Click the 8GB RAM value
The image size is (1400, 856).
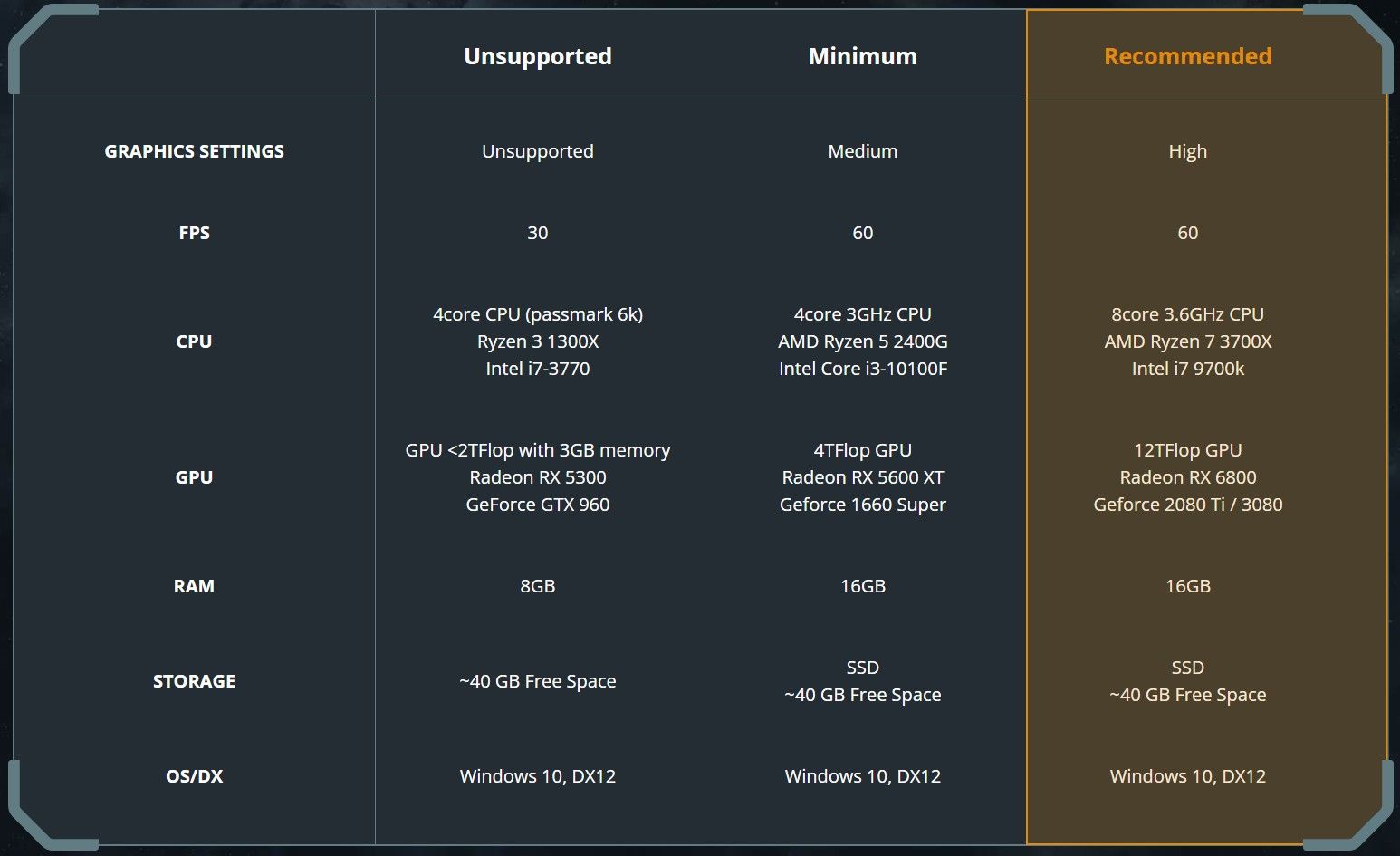click(x=537, y=586)
